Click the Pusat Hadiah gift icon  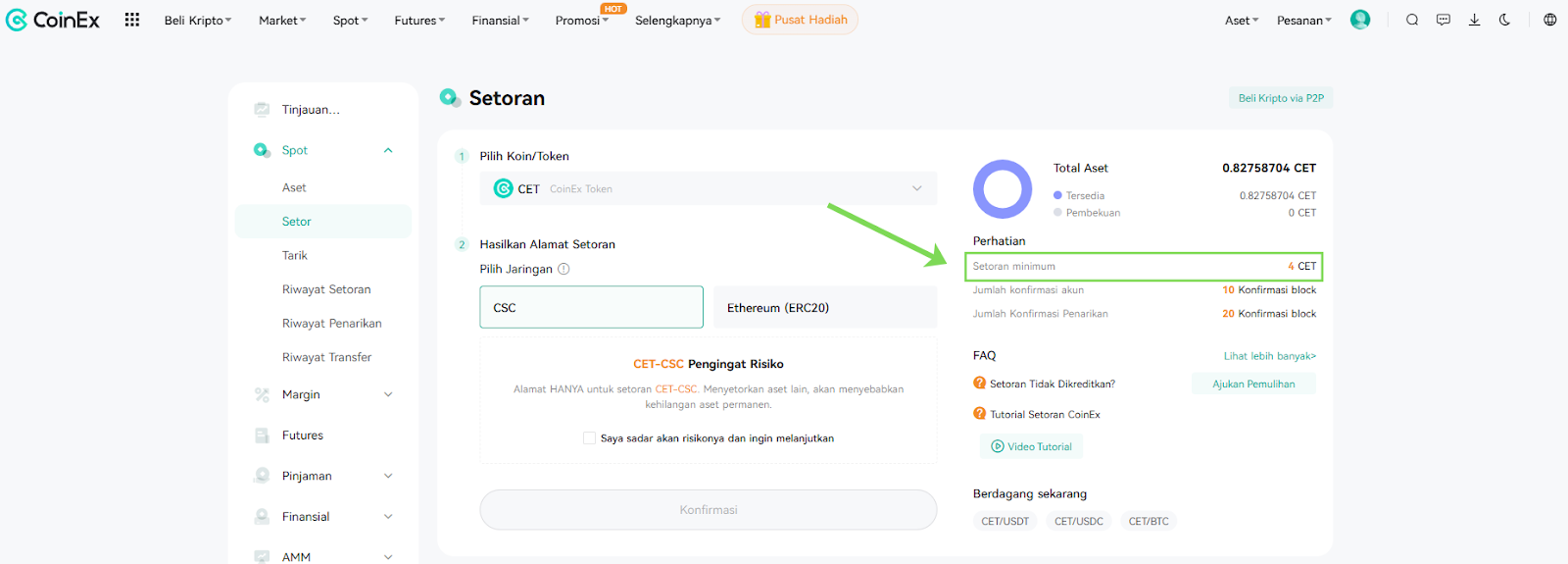click(x=762, y=20)
